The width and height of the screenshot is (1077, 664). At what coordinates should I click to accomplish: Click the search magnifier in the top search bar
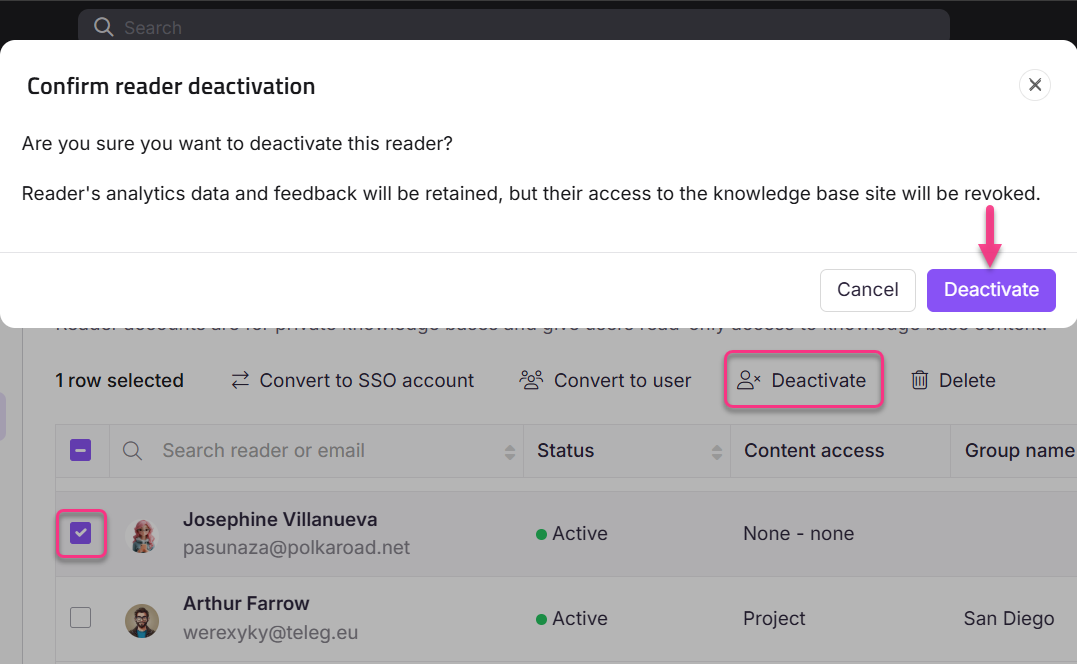(103, 27)
